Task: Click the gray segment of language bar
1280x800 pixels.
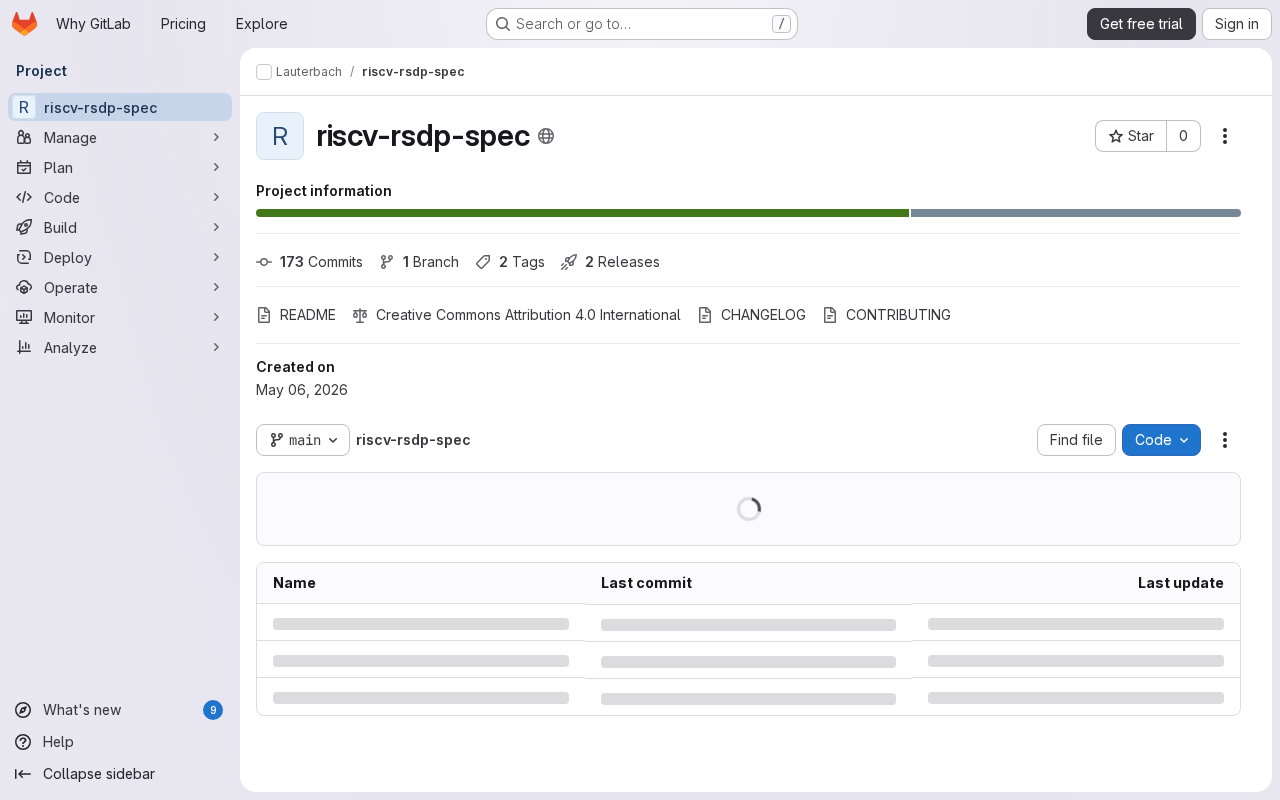Action: 1076,213
